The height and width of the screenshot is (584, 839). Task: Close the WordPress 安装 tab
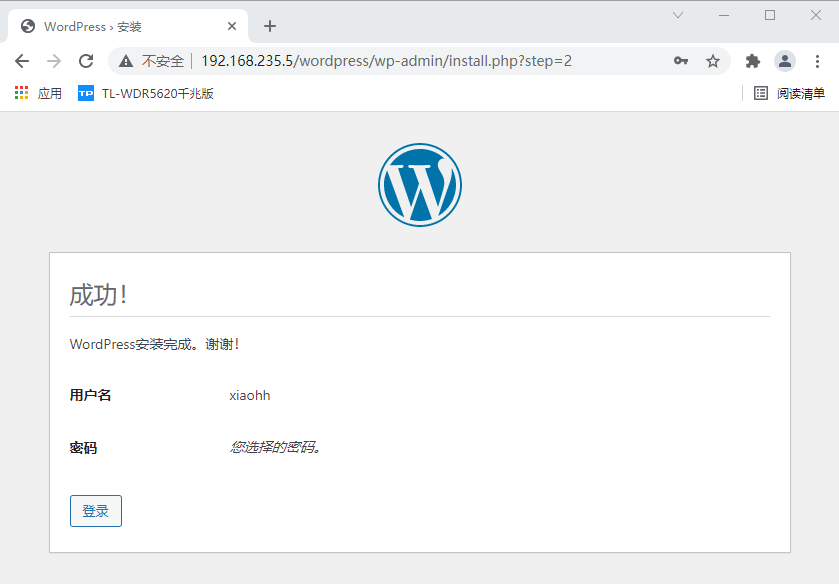232,26
